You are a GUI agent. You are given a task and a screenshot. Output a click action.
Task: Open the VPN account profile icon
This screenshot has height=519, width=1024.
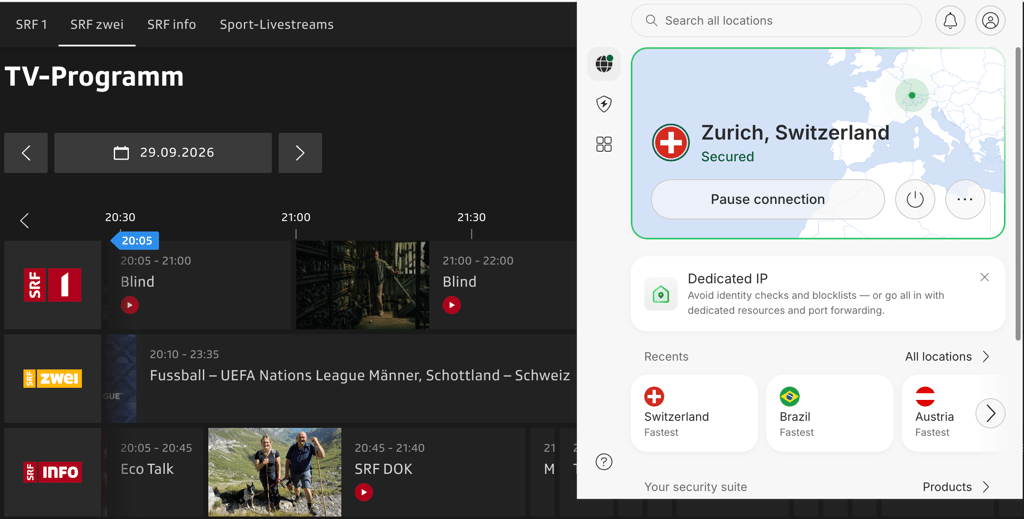tap(990, 21)
